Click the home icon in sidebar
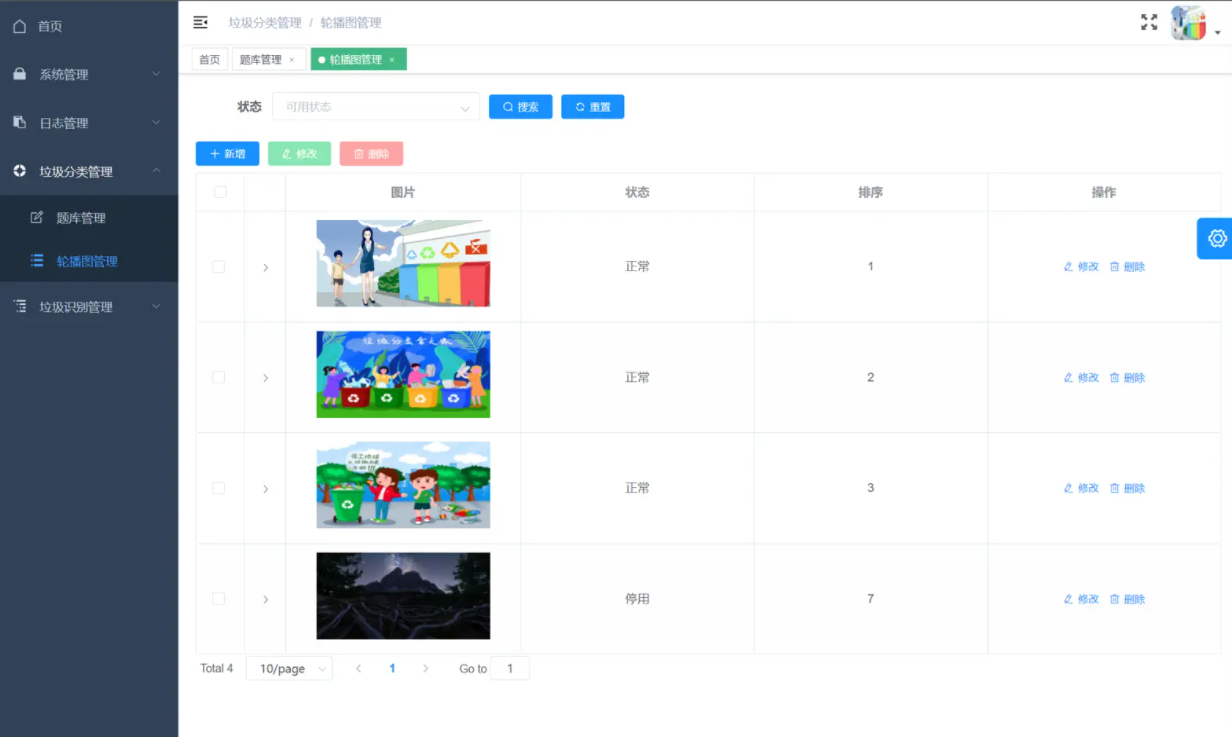The image size is (1232, 737). tap(20, 26)
